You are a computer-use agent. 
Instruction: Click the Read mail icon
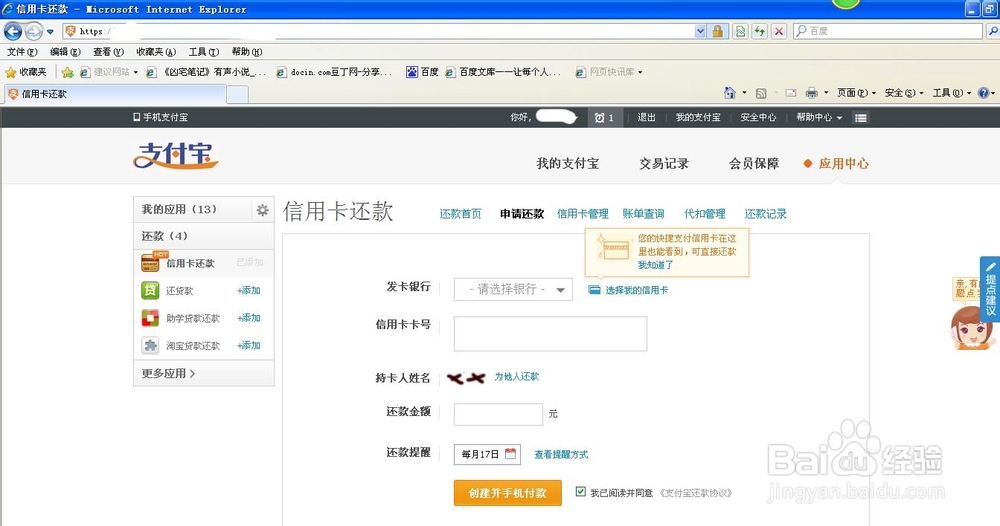coord(791,93)
